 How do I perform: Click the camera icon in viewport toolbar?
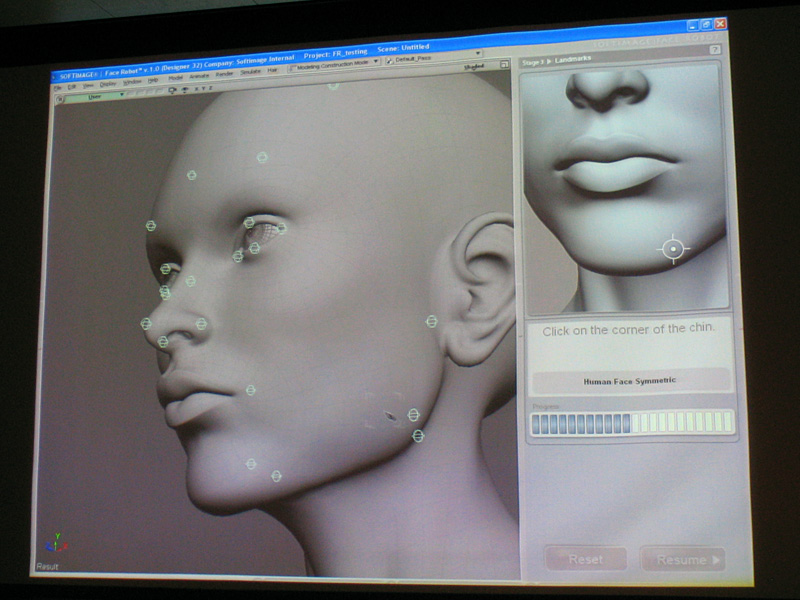pos(172,91)
